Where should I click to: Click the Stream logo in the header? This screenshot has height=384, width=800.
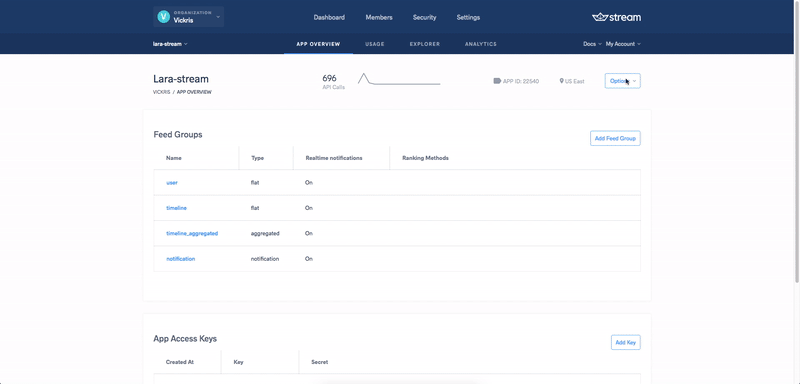[x=616, y=17]
